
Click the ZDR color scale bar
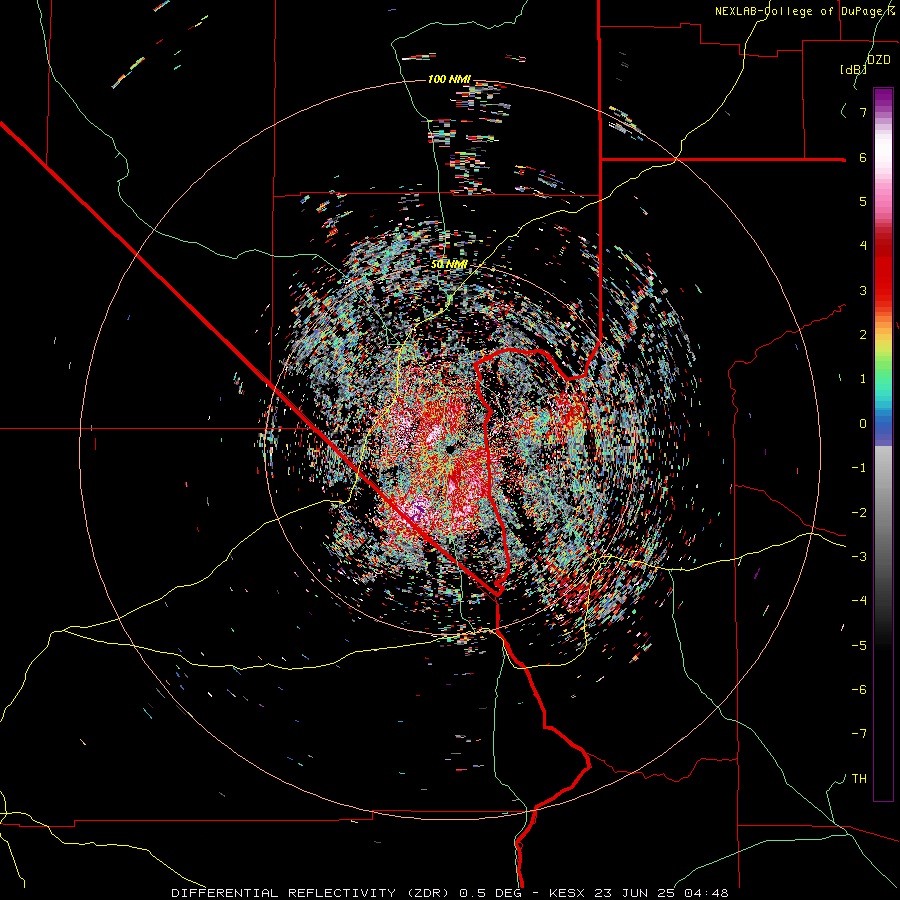tap(883, 444)
